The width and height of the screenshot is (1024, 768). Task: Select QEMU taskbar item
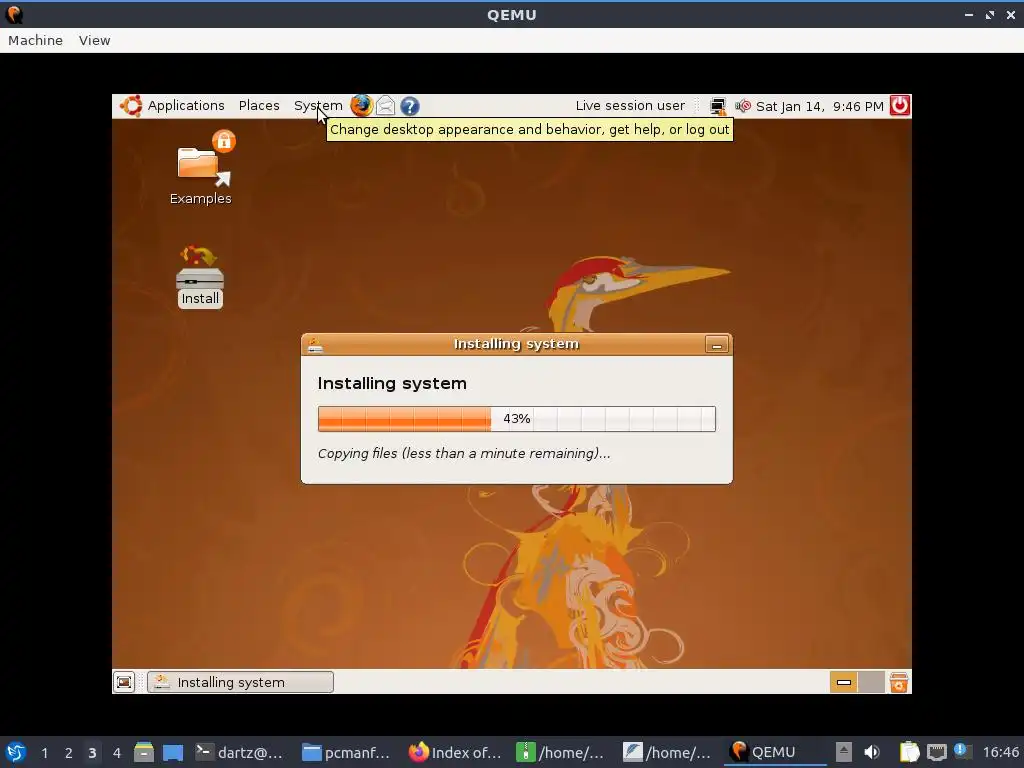pos(775,752)
